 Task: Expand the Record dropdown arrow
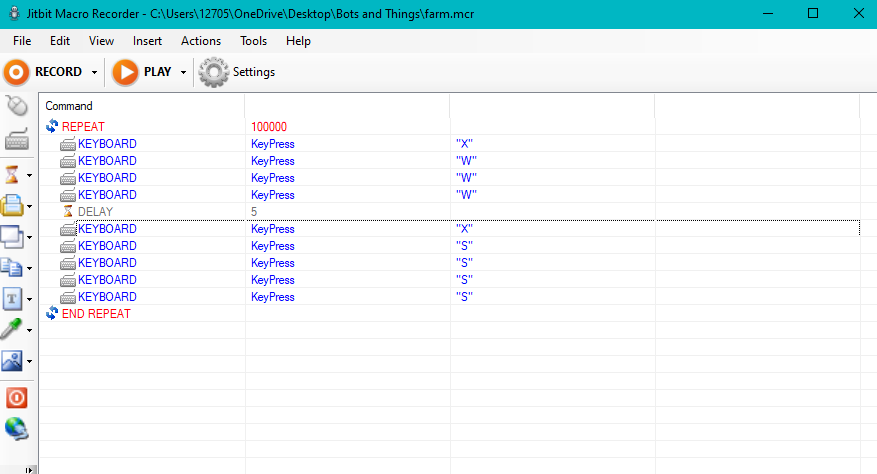[x=94, y=72]
